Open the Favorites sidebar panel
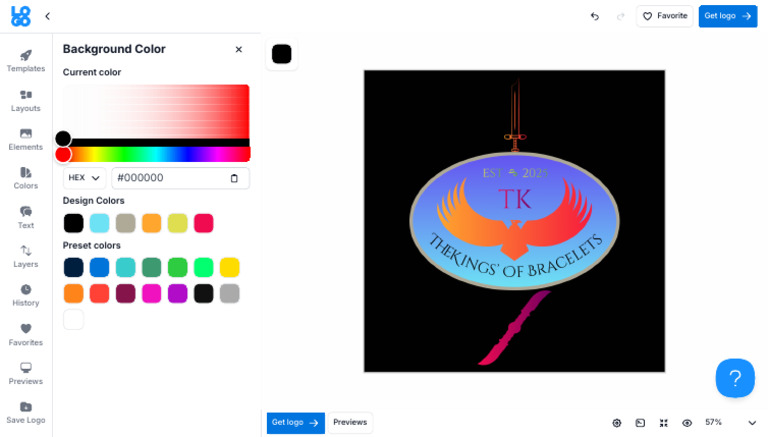Screen dimensions: 768x437 [x=25, y=335]
